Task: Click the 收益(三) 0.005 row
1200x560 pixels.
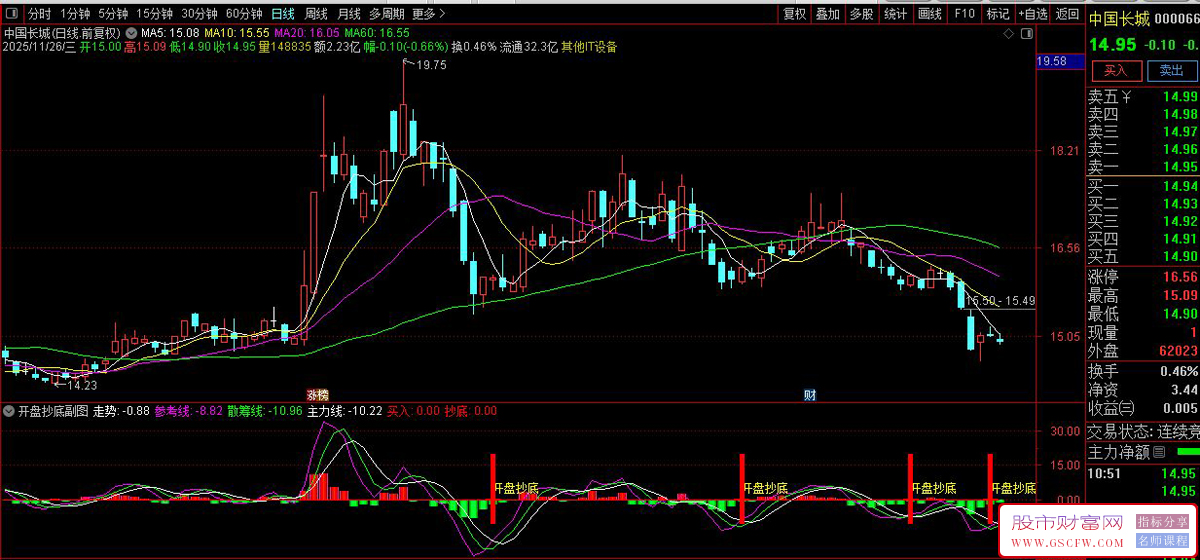Action: (1143, 408)
